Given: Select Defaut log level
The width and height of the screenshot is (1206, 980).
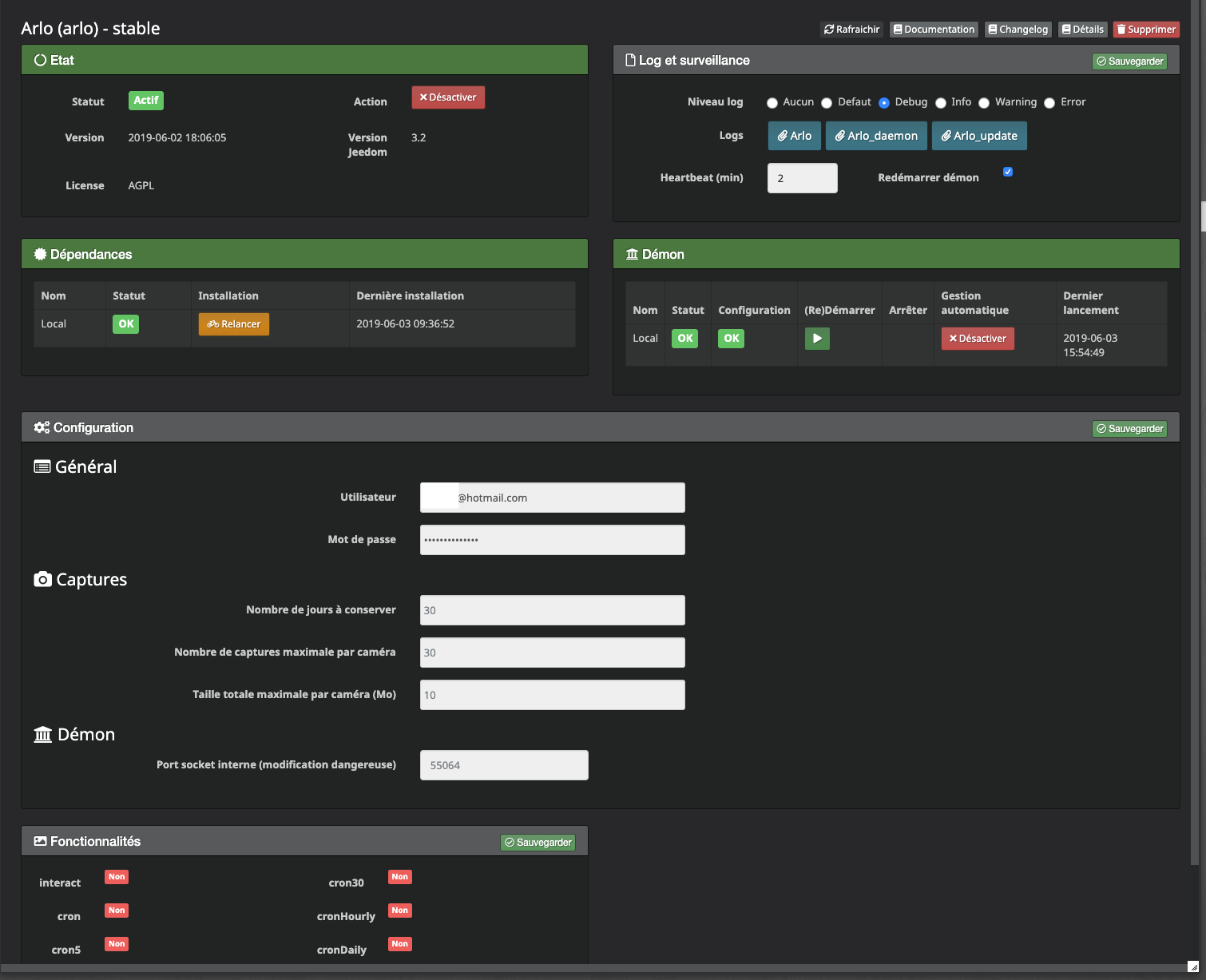Looking at the screenshot, I should tap(827, 103).
